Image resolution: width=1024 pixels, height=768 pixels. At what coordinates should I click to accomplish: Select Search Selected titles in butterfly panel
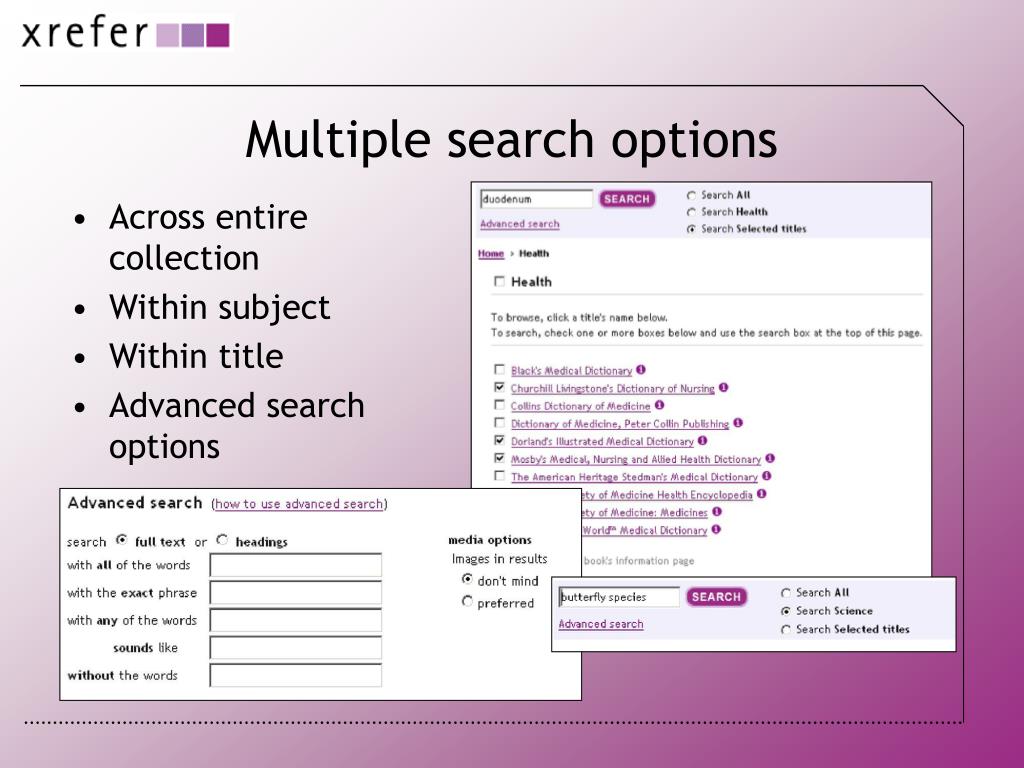pos(786,630)
